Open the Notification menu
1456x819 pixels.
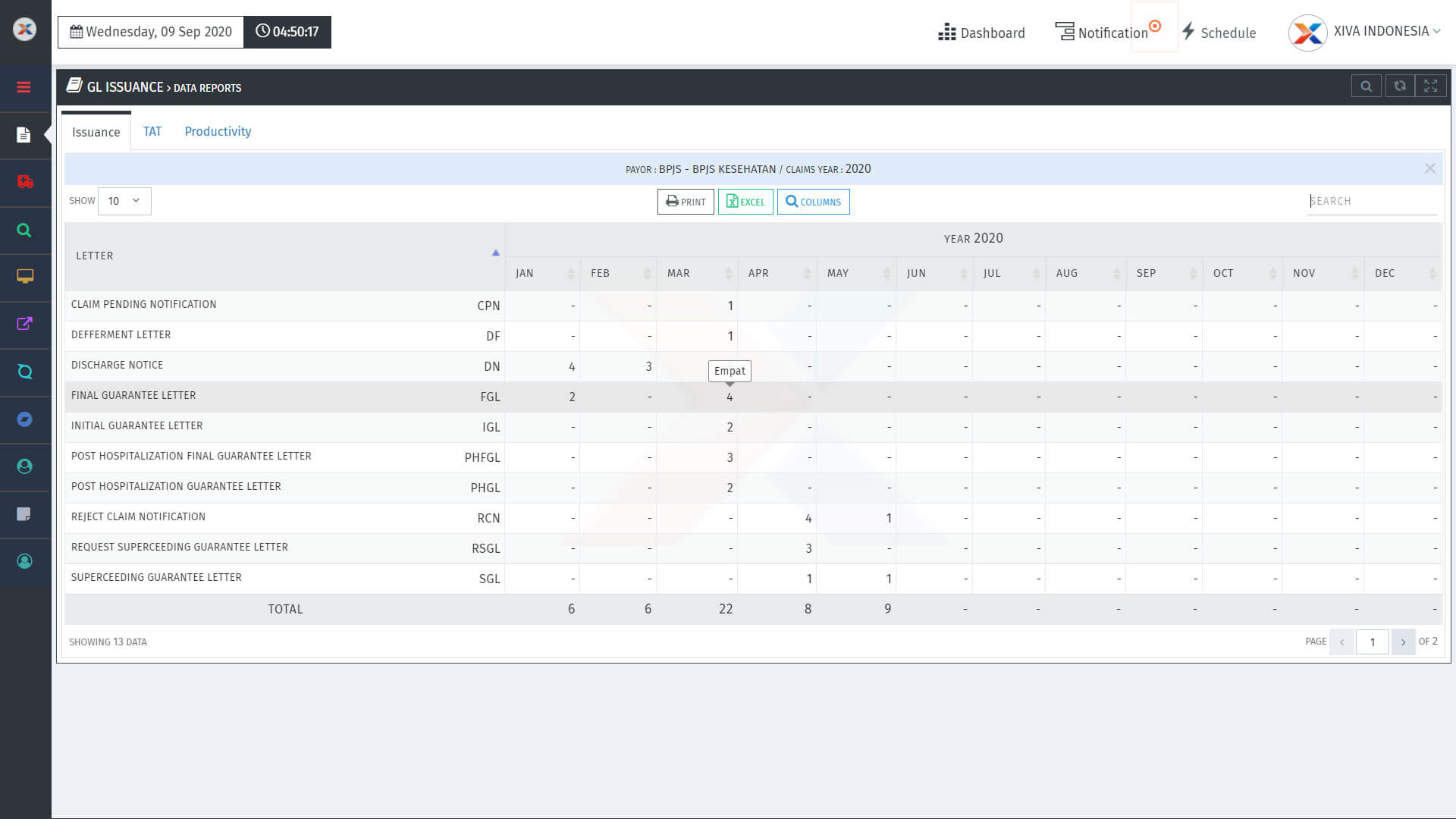click(x=1102, y=33)
